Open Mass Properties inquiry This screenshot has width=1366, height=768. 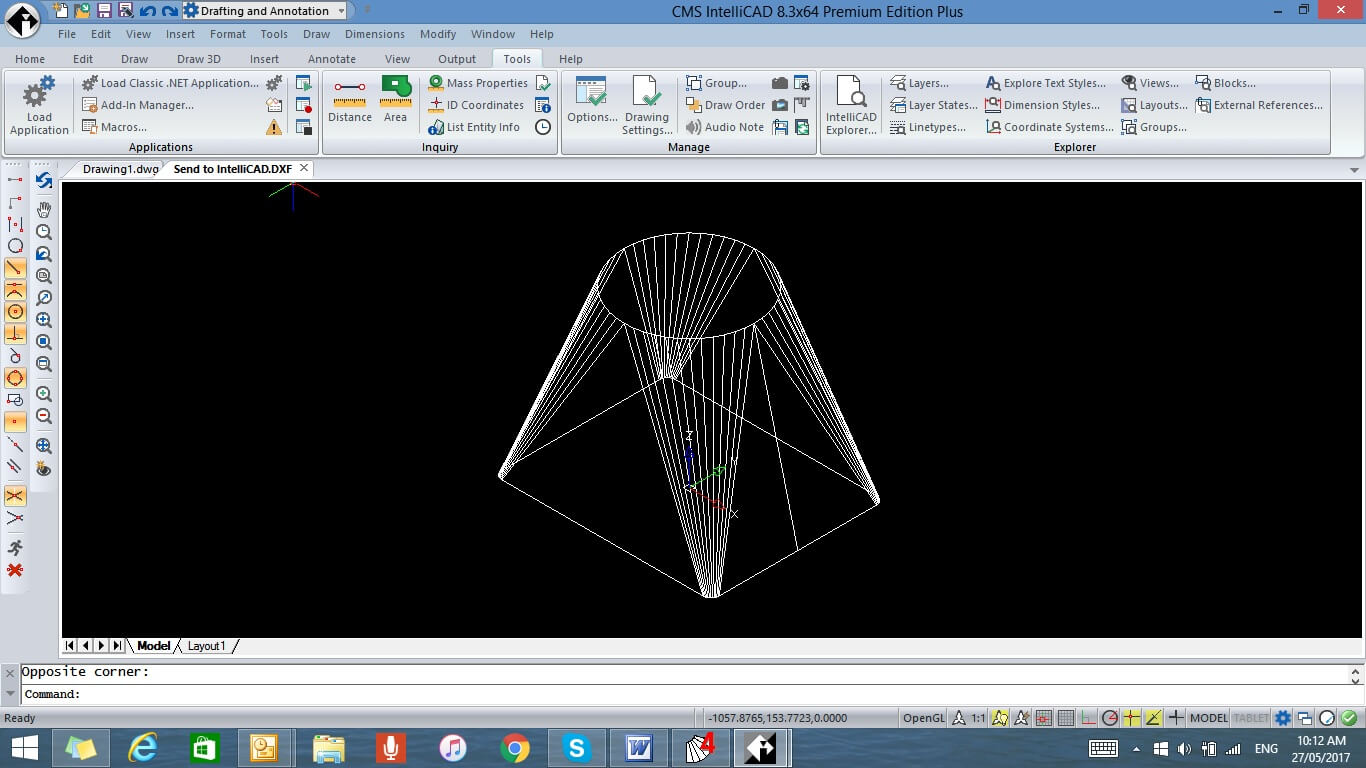click(x=477, y=83)
